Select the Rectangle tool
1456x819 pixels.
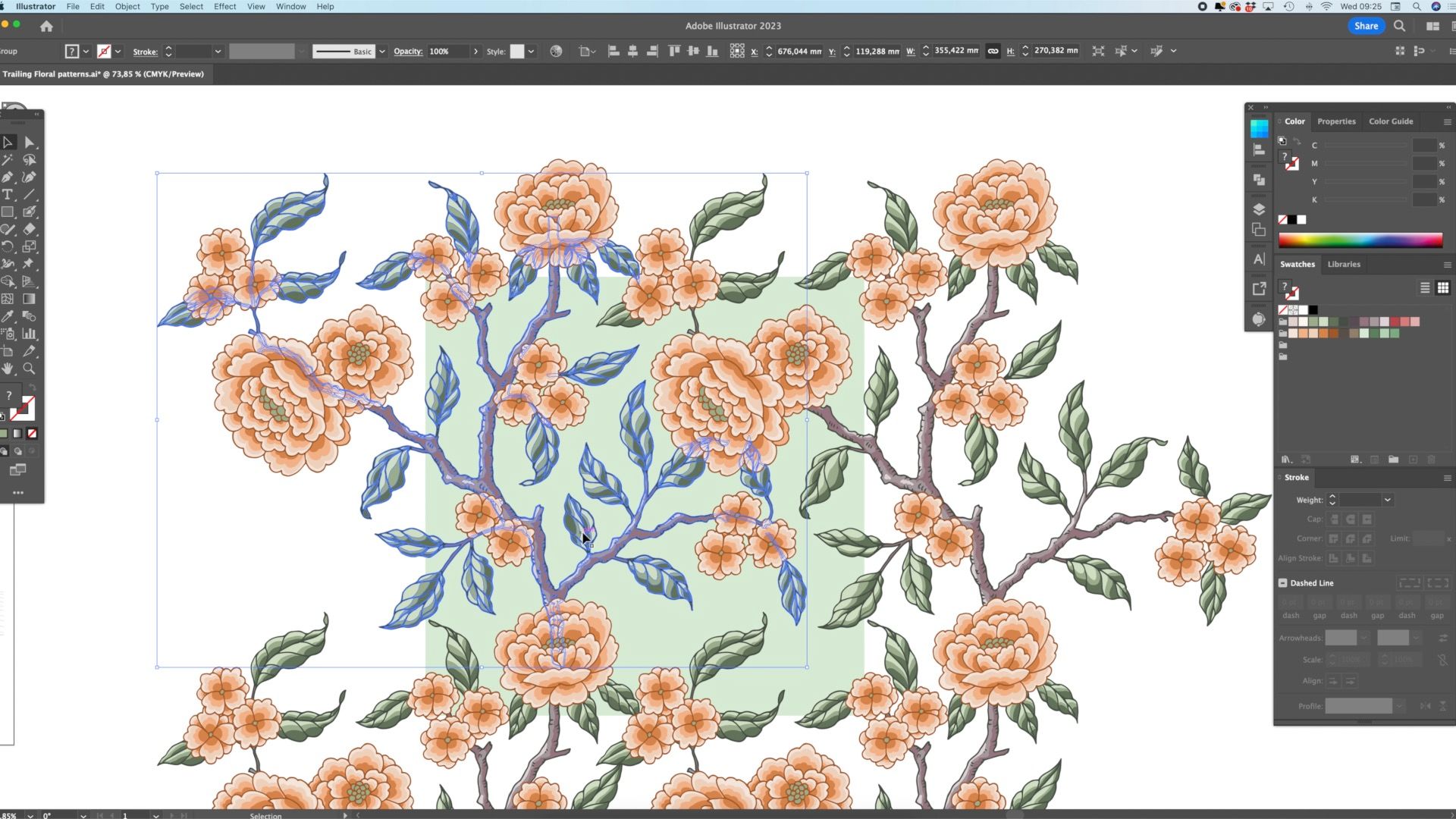tap(8, 212)
